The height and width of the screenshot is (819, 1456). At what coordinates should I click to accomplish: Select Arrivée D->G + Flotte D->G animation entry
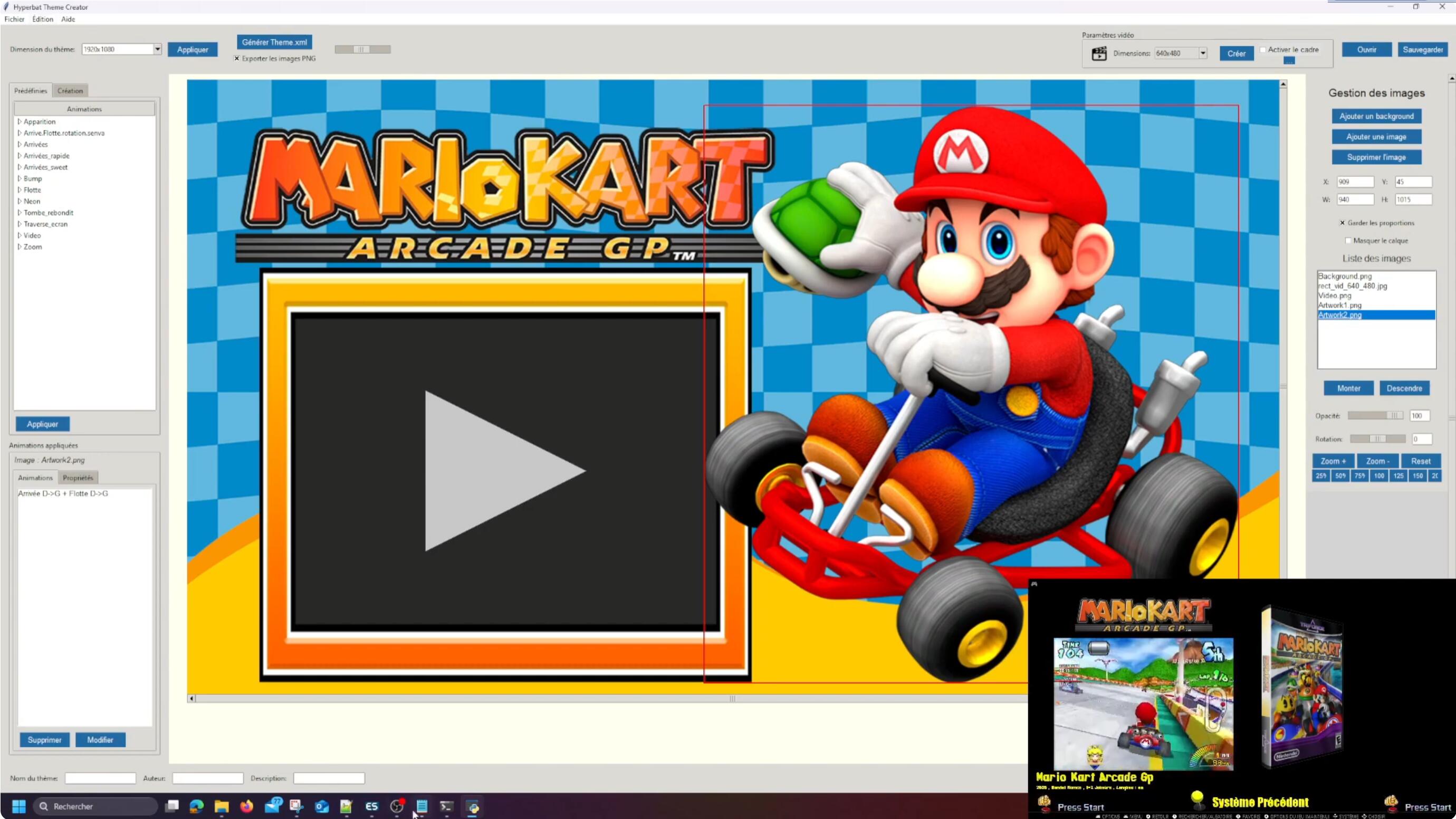[63, 493]
